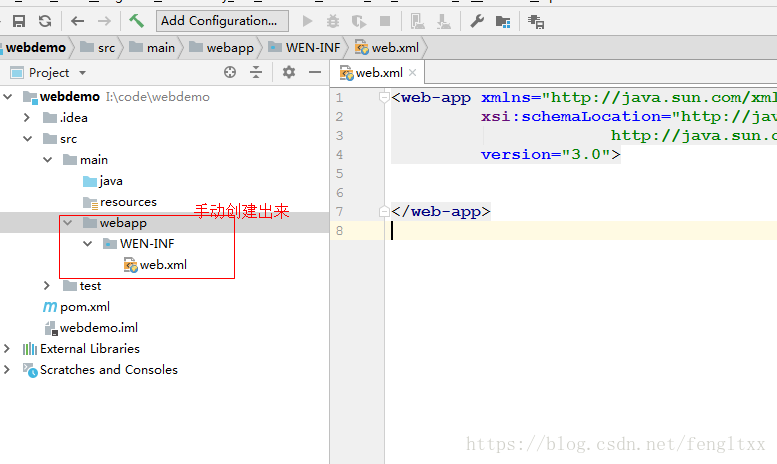This screenshot has width=777, height=464.
Task: Expand the test folder
Action: (47, 286)
